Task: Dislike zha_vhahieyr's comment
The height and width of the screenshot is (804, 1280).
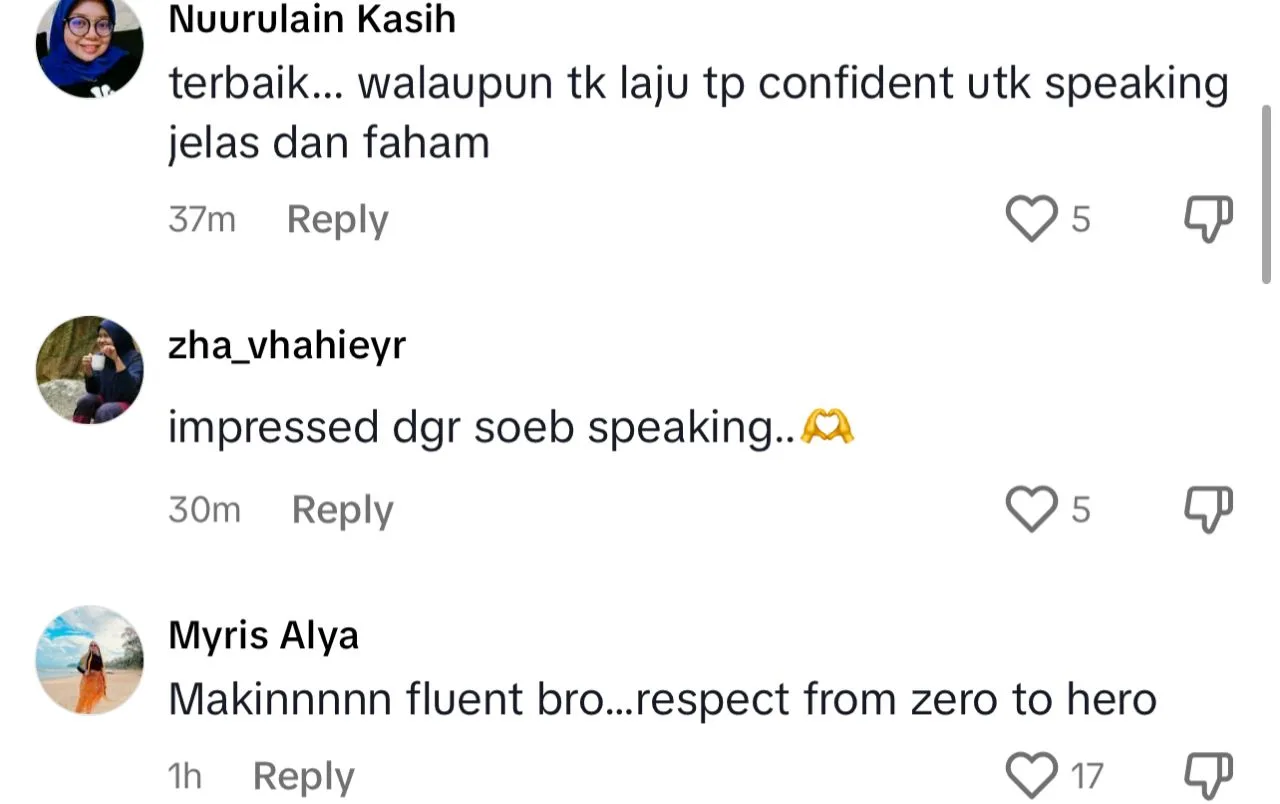Action: (x=1208, y=510)
